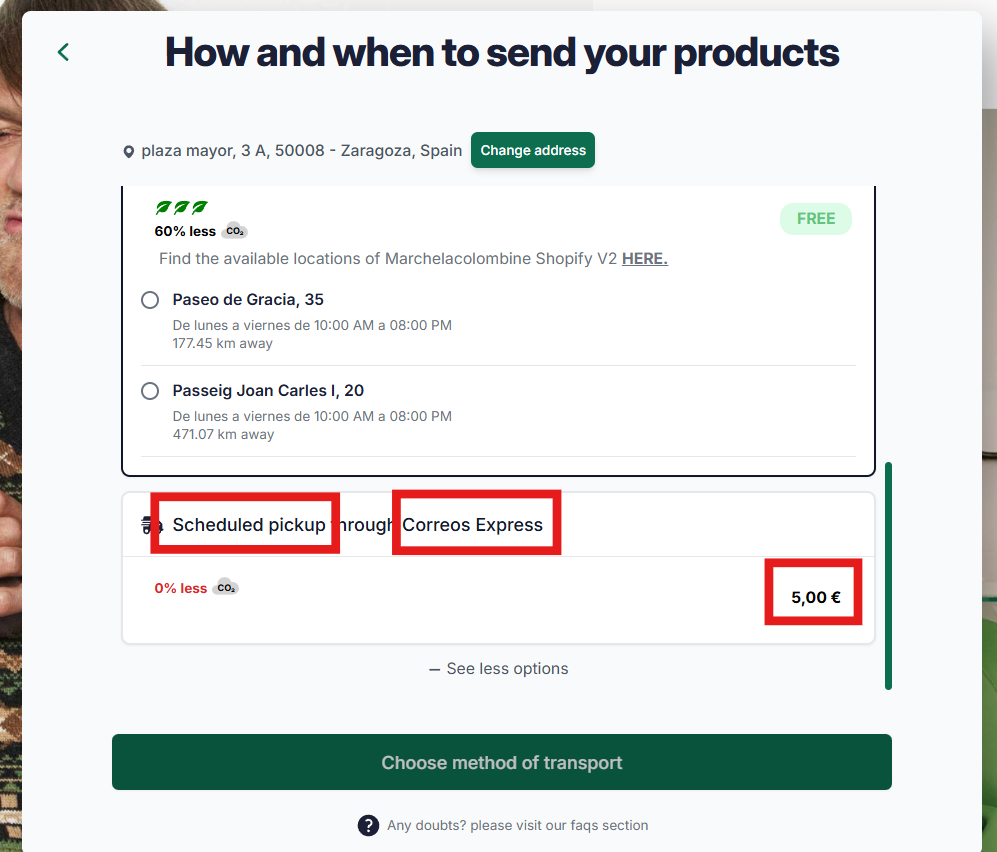Select the Passeig Joan Carles I, 20 radio button
This screenshot has height=852, width=997.
[150, 390]
